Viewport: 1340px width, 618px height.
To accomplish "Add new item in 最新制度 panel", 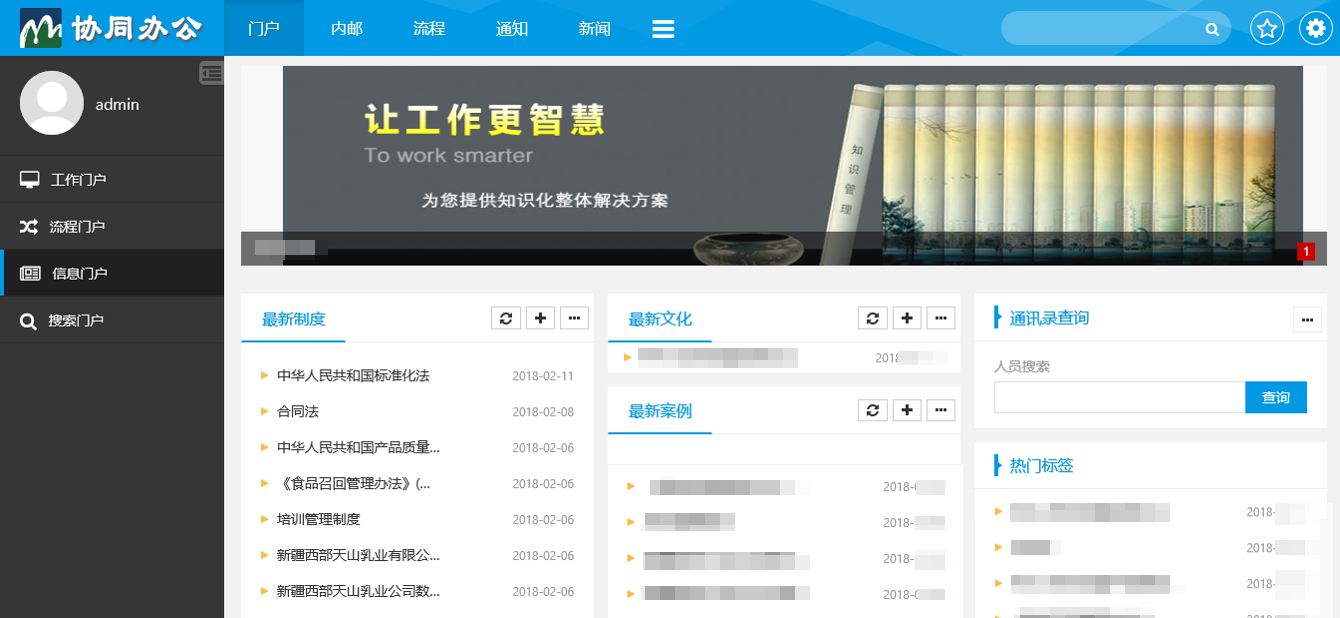I will pos(540,318).
